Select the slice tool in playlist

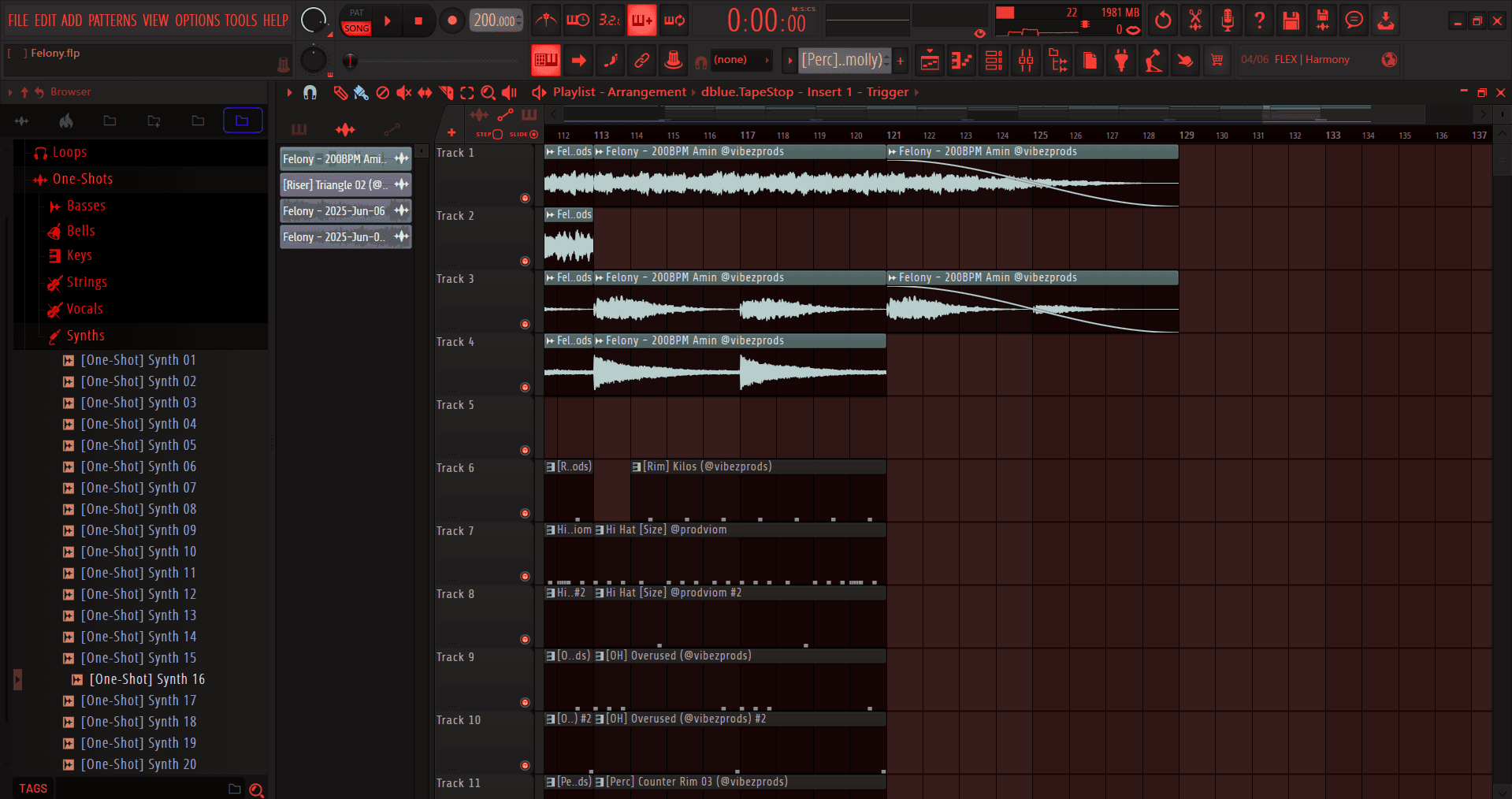pos(446,93)
